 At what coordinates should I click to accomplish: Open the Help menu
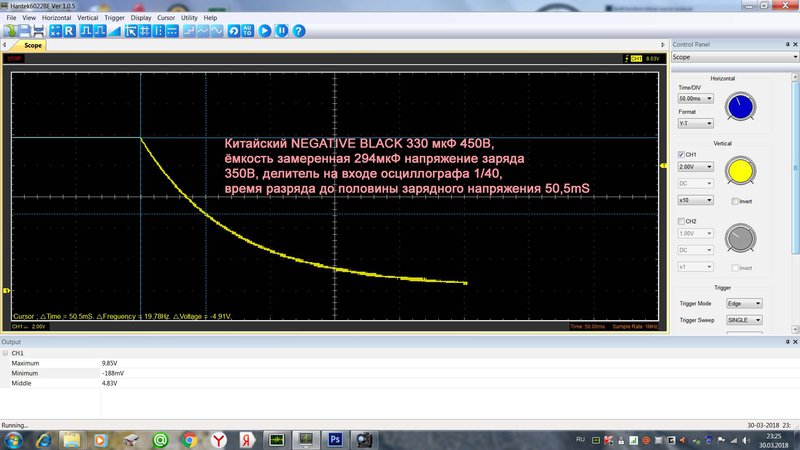[x=210, y=17]
